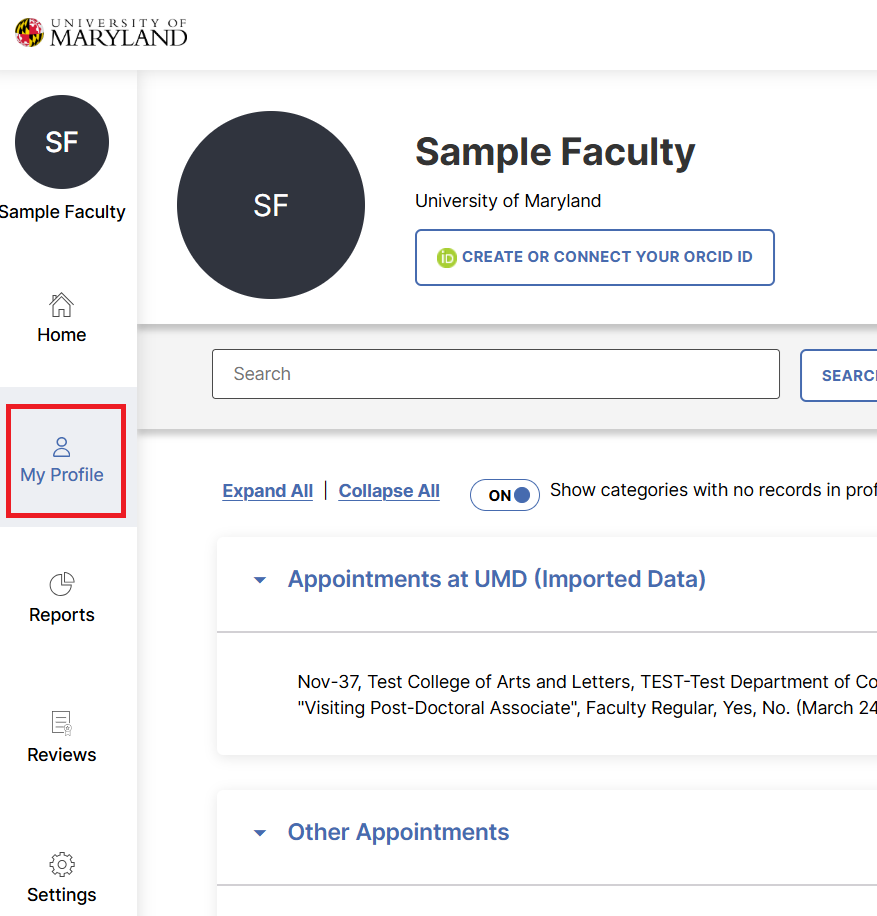Image resolution: width=877 pixels, height=916 pixels.
Task: Click the University of Maryland logo
Action: tap(101, 33)
